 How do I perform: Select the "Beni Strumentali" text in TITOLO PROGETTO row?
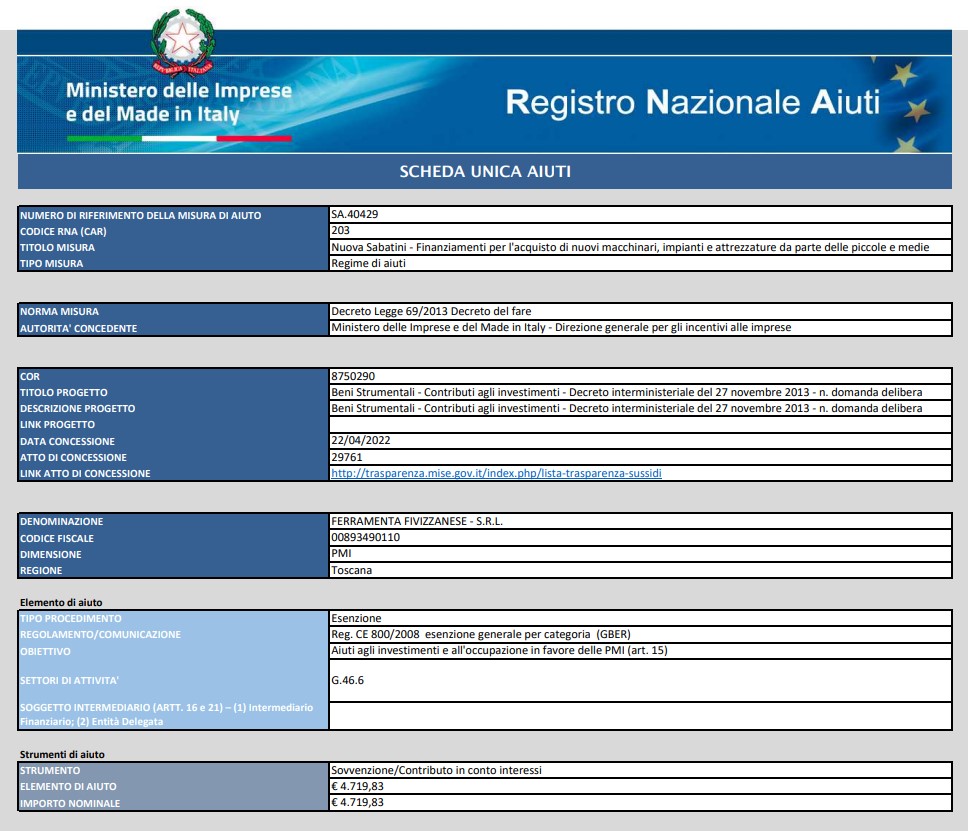(x=627, y=392)
